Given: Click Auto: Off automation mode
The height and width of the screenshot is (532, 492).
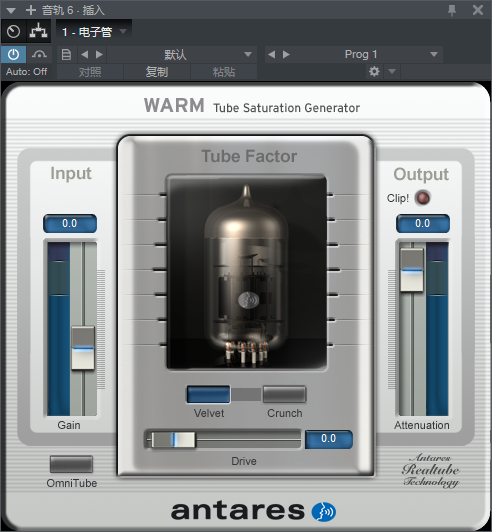Looking at the screenshot, I should (26, 72).
